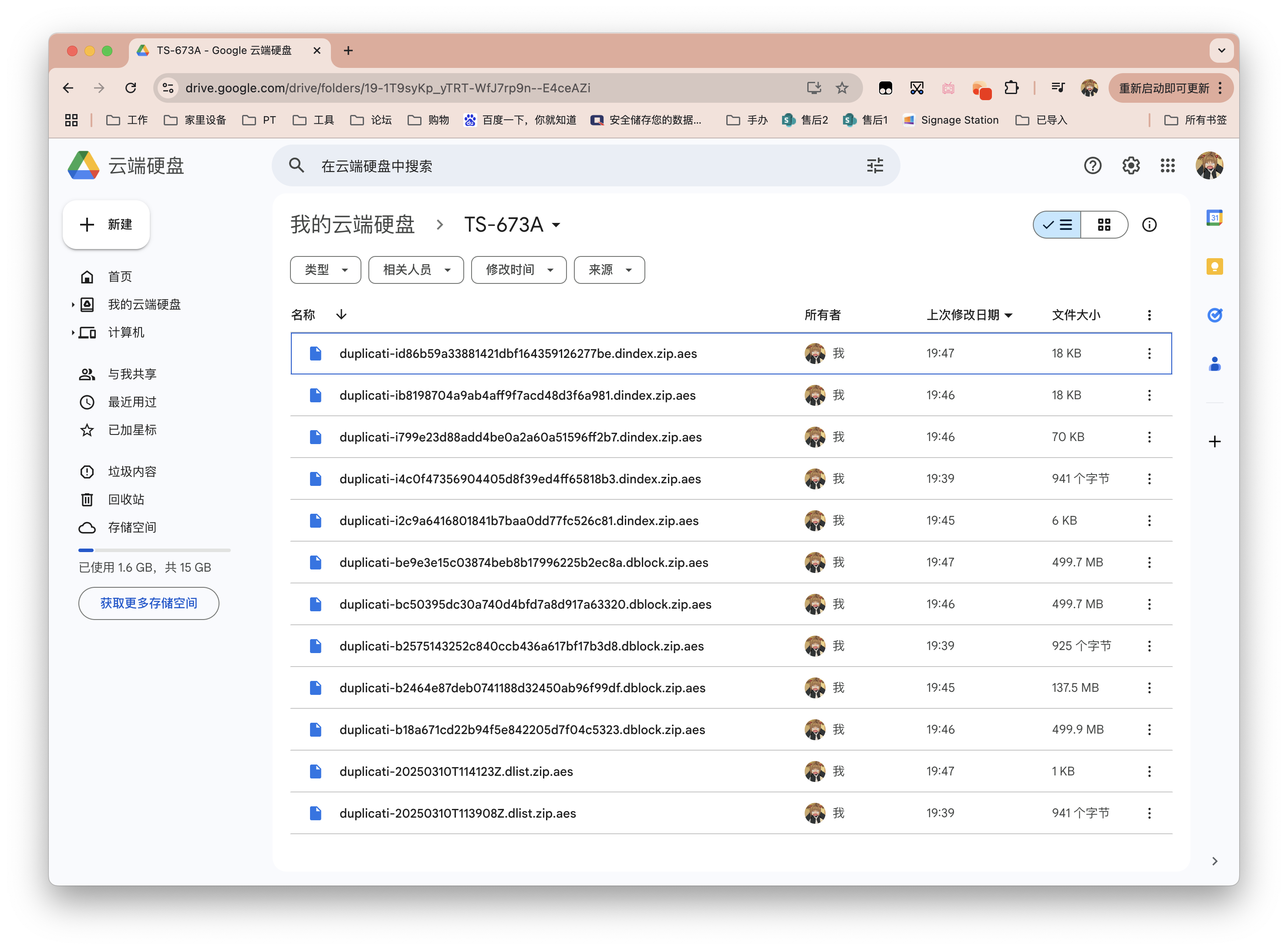The image size is (1288, 950).
Task: Expand 我的云端硬盘 tree in sidebar
Action: coord(72,304)
